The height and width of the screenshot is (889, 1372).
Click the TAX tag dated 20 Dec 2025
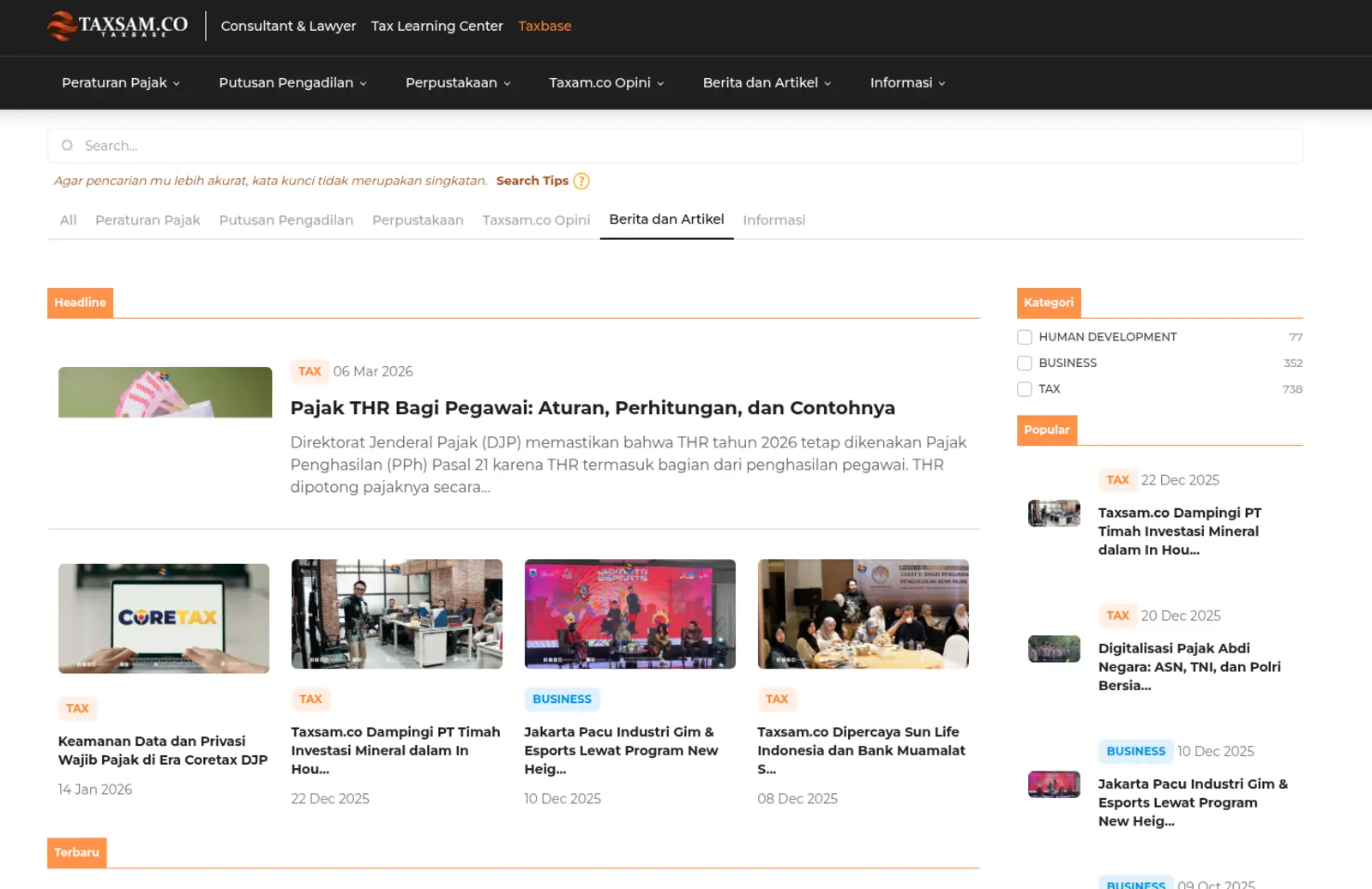pos(1117,616)
